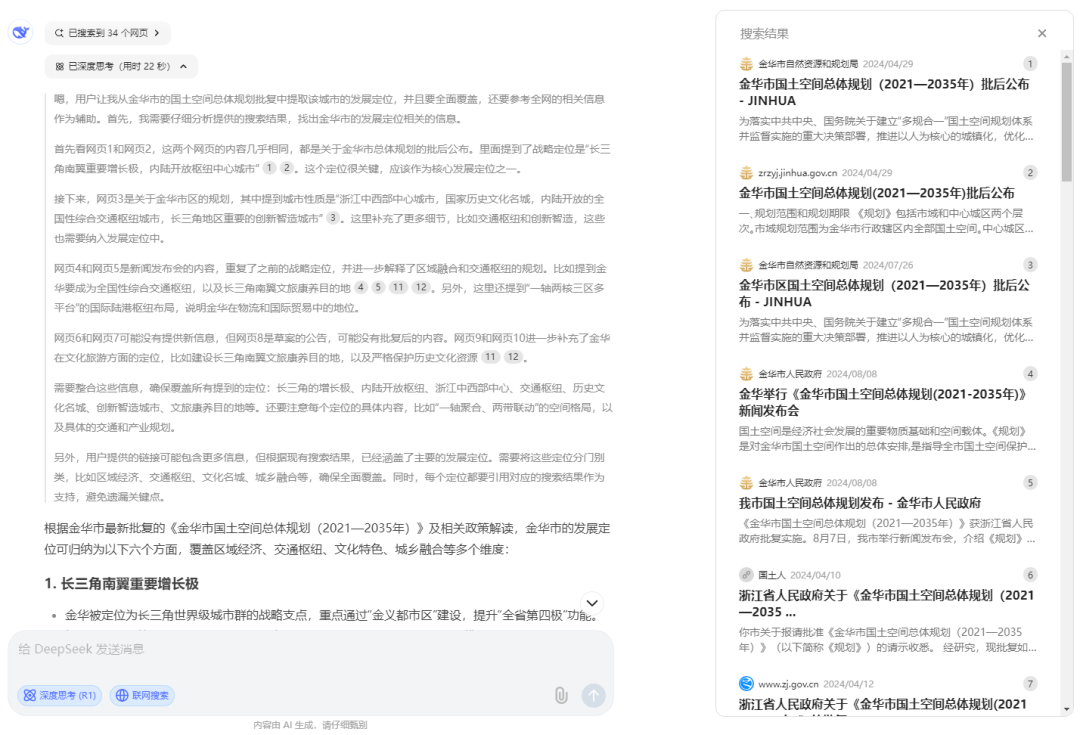This screenshot has height=735, width=1080.
Task: Click the deep-think icon in the 已深度思考 chip
Action: pyautogui.click(x=59, y=66)
